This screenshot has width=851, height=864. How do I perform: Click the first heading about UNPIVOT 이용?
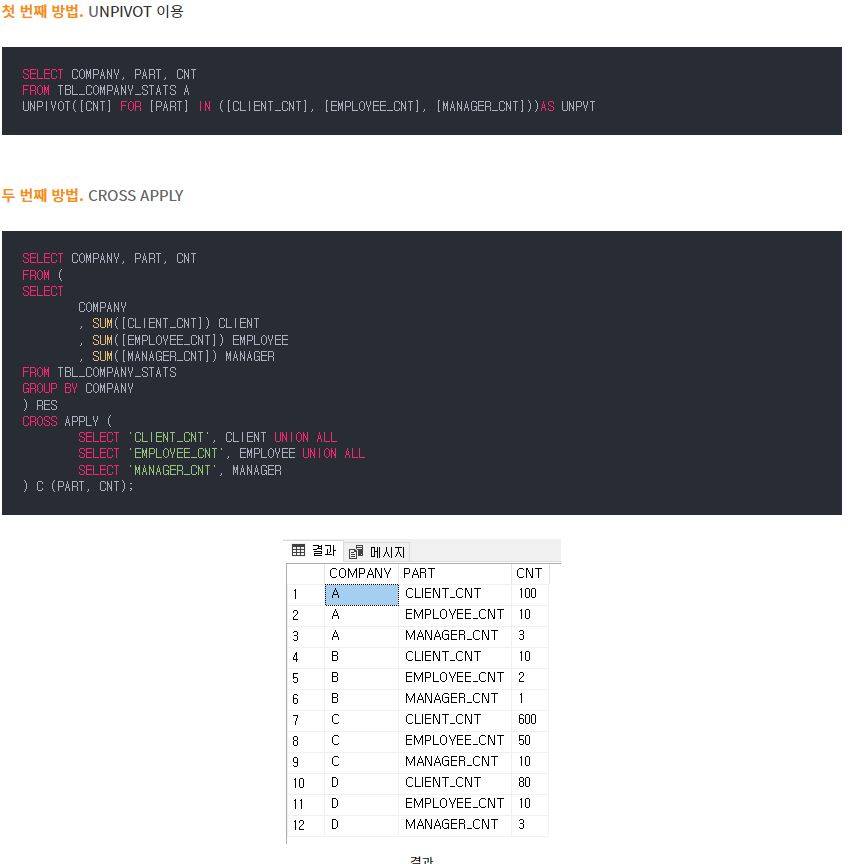point(92,12)
